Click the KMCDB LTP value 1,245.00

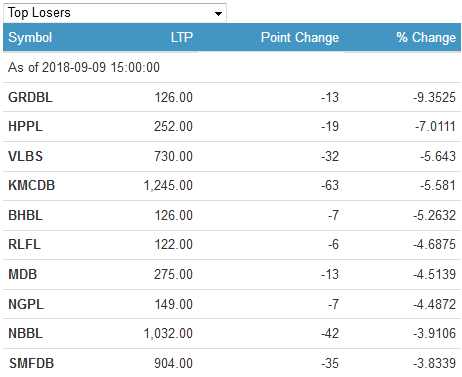168,185
